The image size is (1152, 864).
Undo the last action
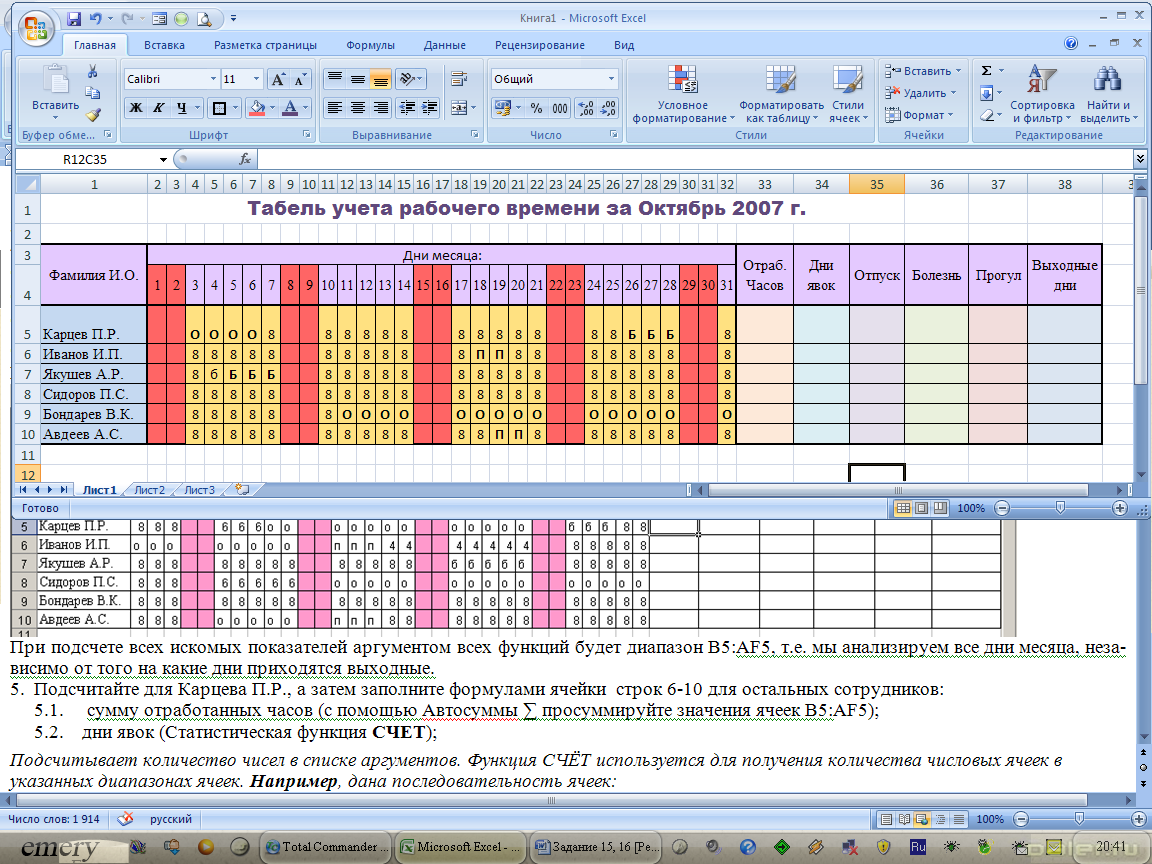(96, 18)
